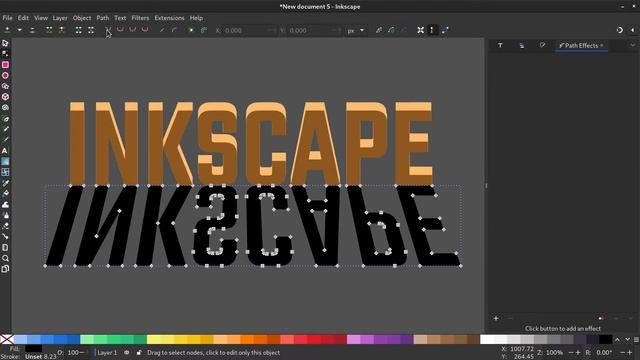The image size is (640, 360).
Task: Expand the docked panel tabs chevron
Action: (x=633, y=45)
